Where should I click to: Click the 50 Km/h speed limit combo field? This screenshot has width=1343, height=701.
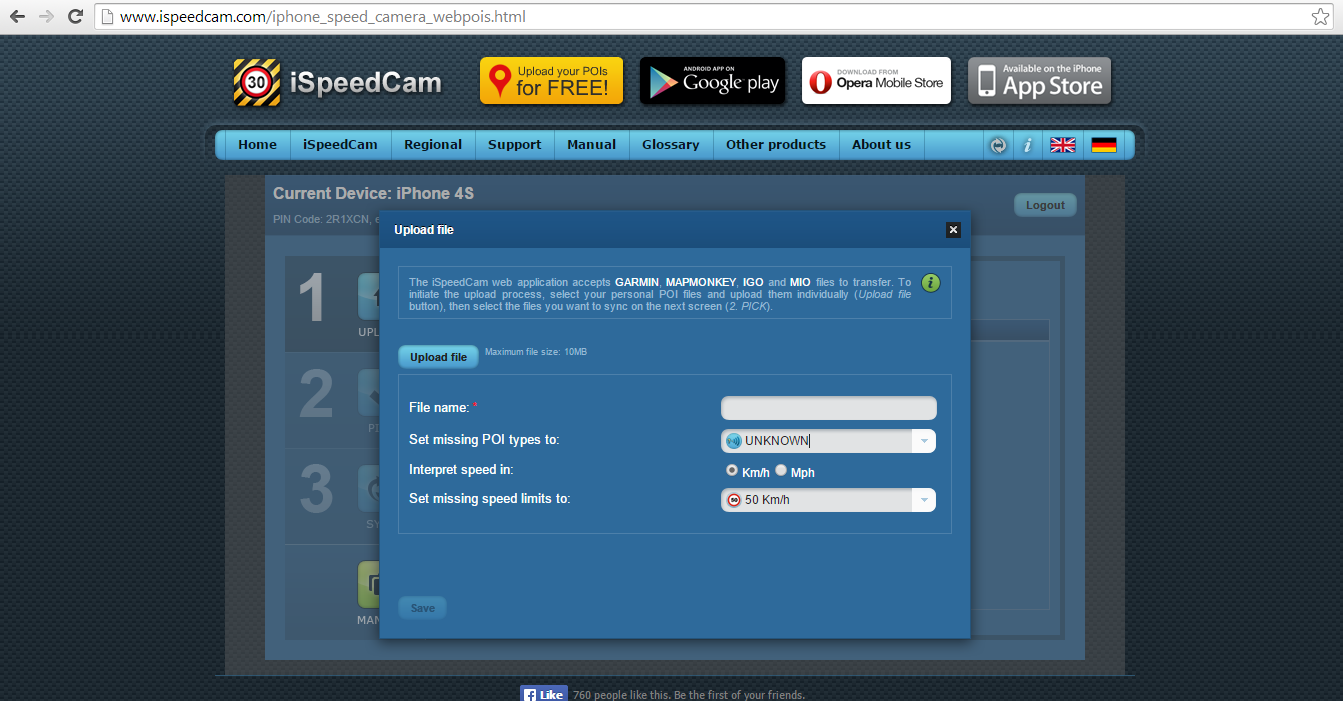(x=828, y=500)
